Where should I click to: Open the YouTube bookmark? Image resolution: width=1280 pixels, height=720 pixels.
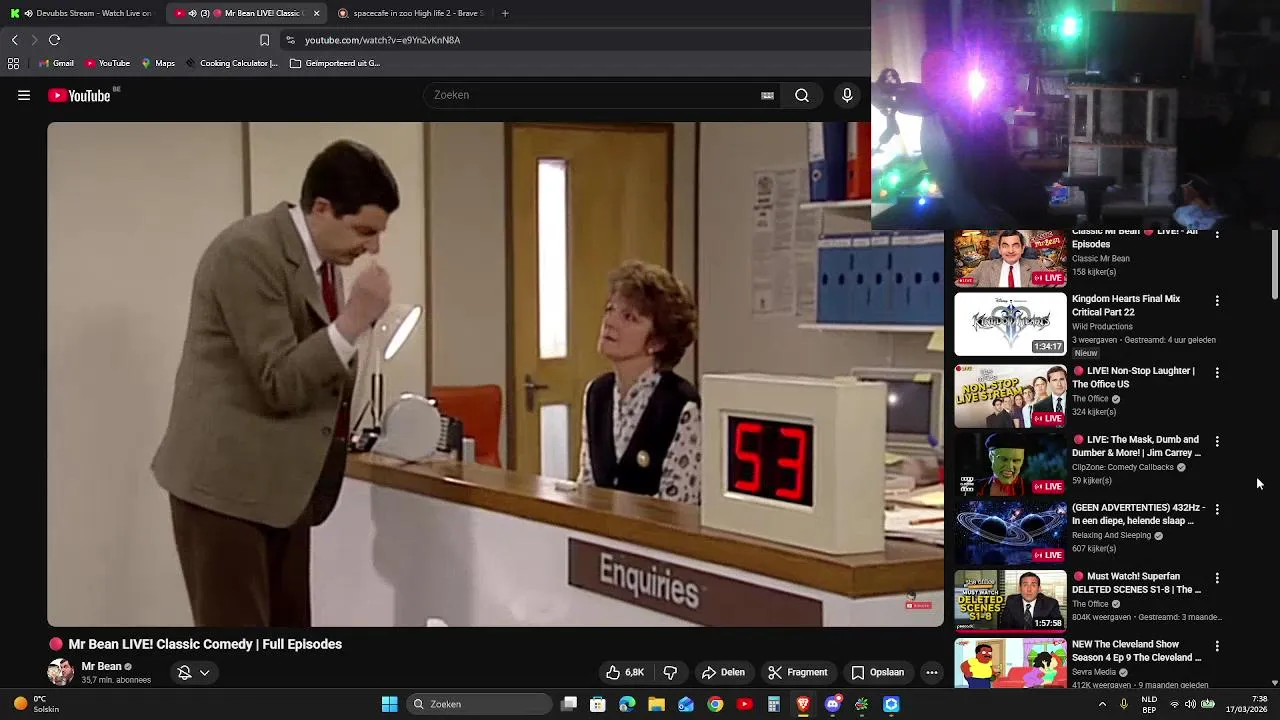[x=107, y=63]
